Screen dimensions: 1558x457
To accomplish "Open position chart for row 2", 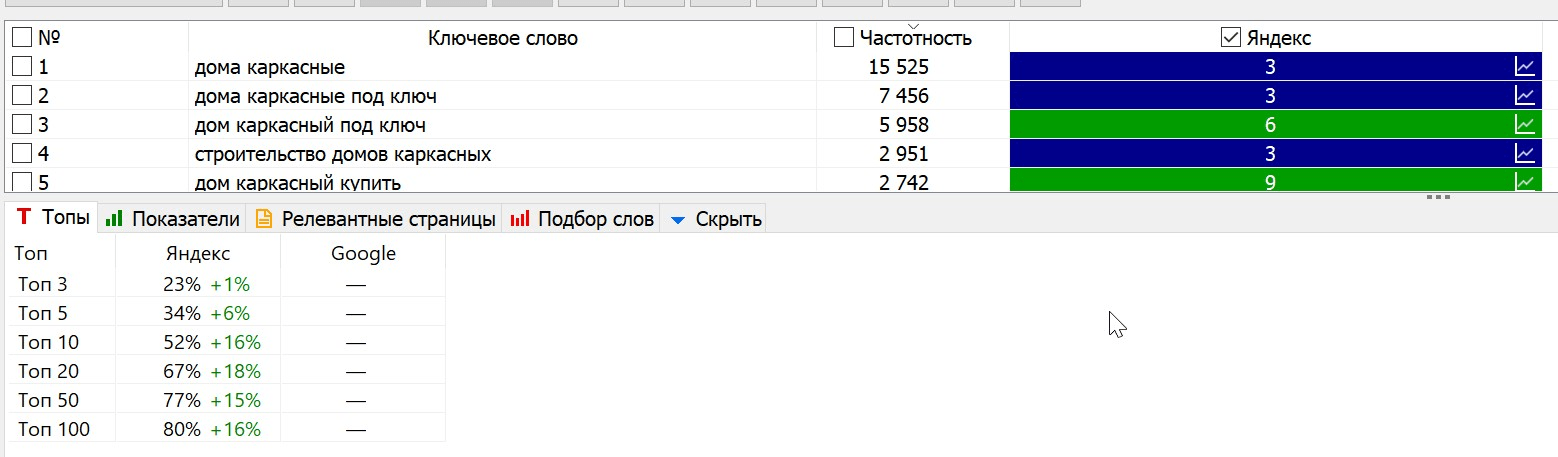I will 1525,96.
